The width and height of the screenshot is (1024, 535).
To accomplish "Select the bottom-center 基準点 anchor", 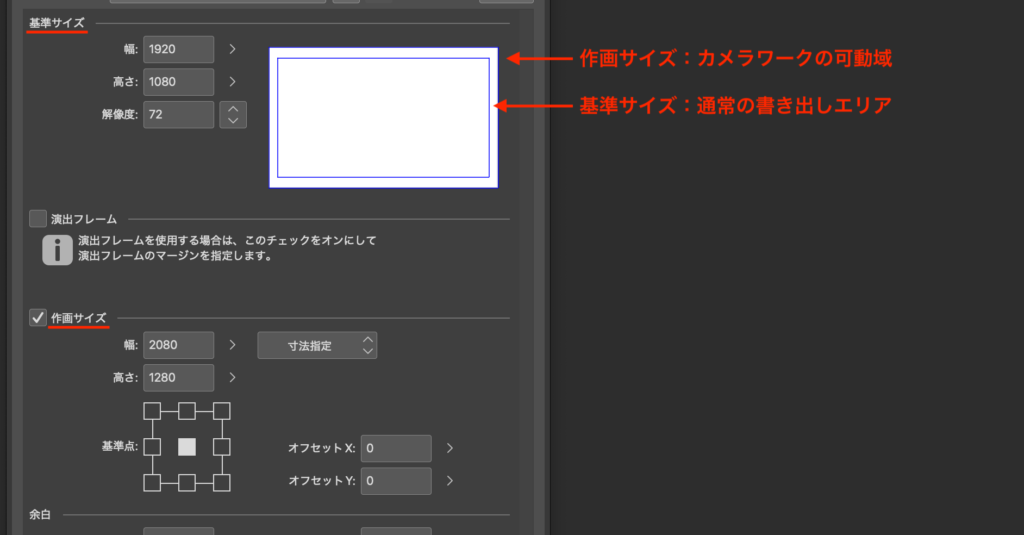I will (187, 483).
